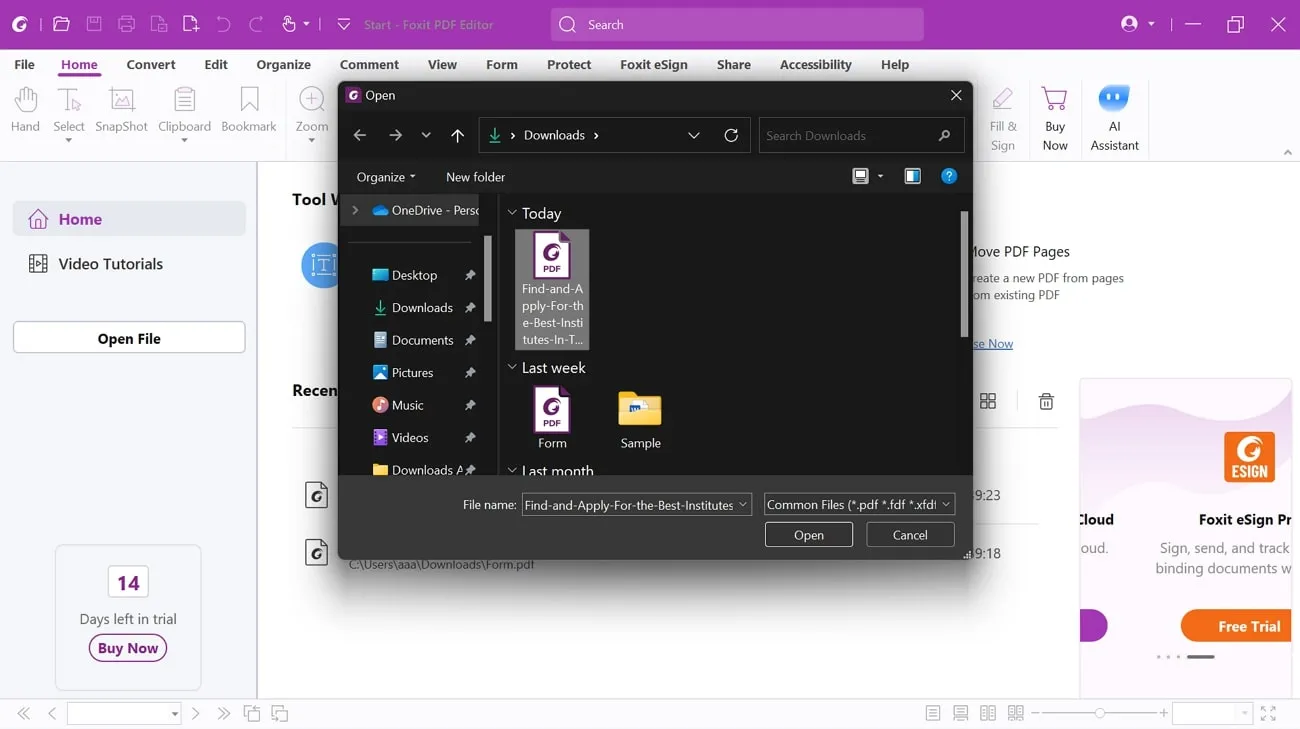Image resolution: width=1300 pixels, height=729 pixels.
Task: Click the Bookmark tool in ribbon
Action: tap(249, 110)
